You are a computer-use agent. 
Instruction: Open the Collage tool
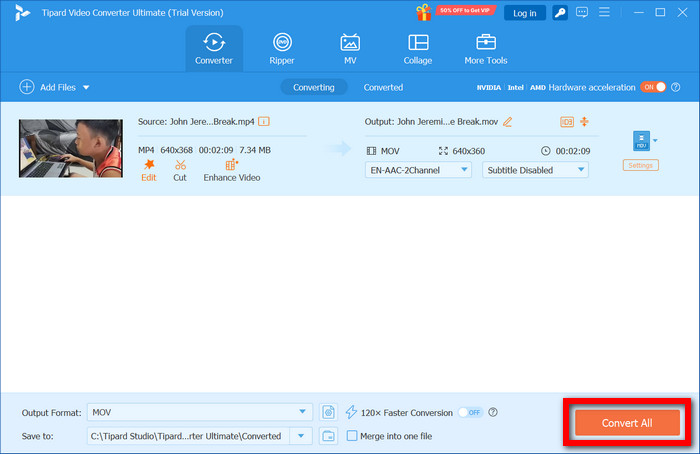click(418, 49)
